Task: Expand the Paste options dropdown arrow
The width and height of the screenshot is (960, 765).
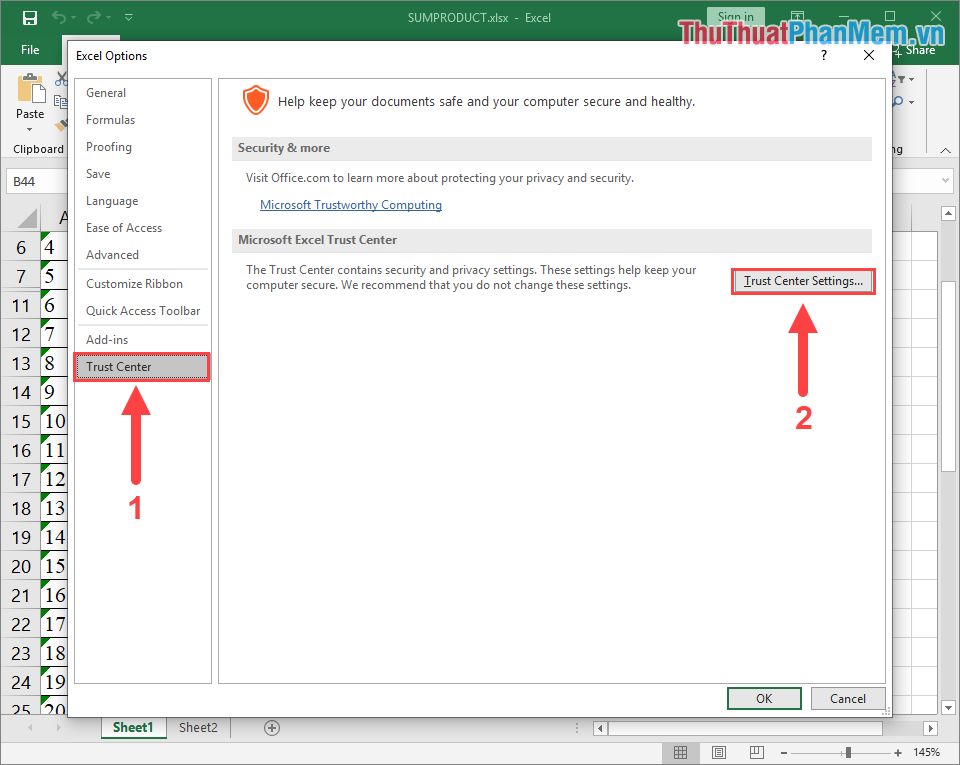Action: click(x=29, y=130)
